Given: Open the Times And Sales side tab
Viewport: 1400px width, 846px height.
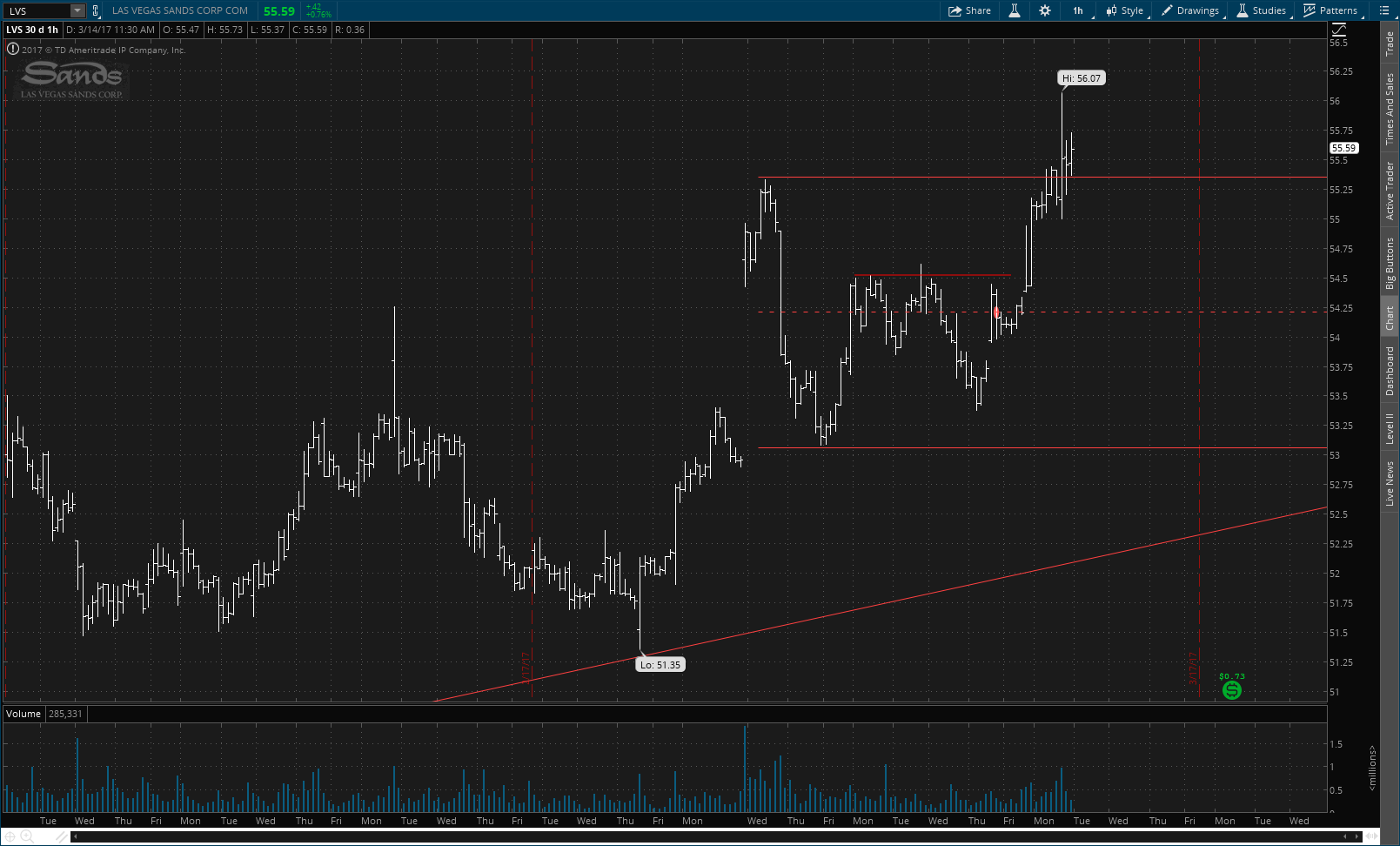Looking at the screenshot, I should click(1390, 109).
